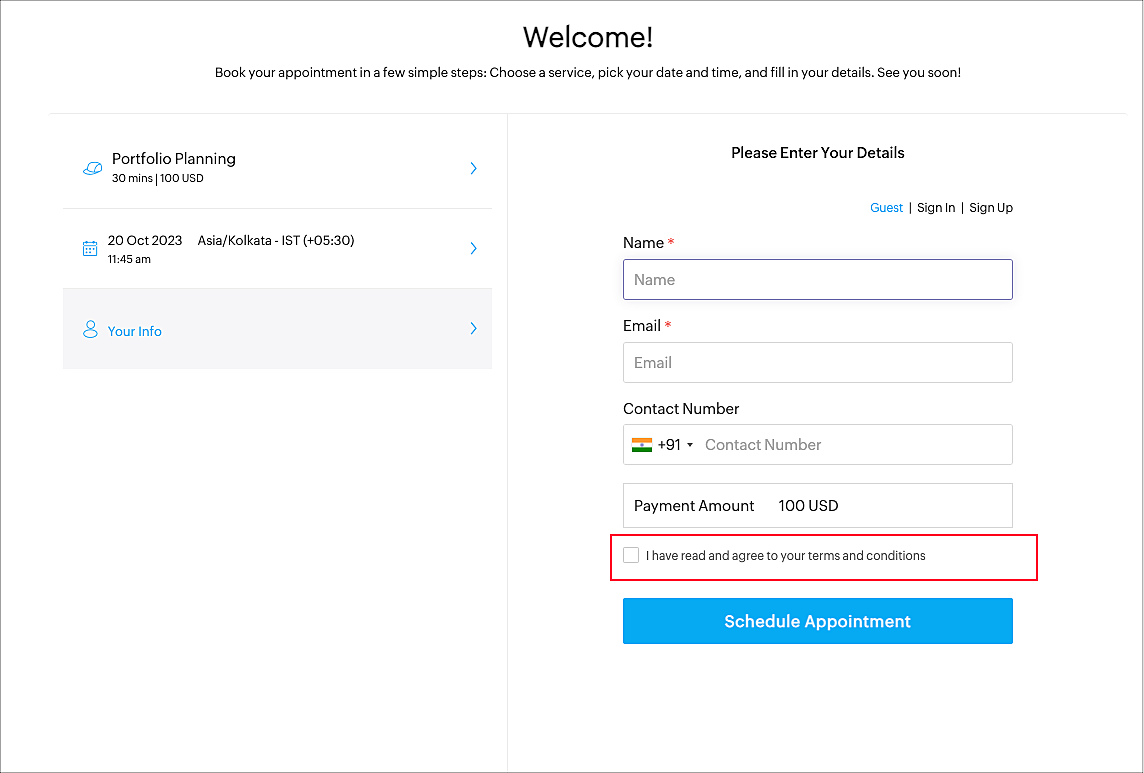Click the Portfolio Planning service title
This screenshot has width=1144, height=773.
click(174, 159)
